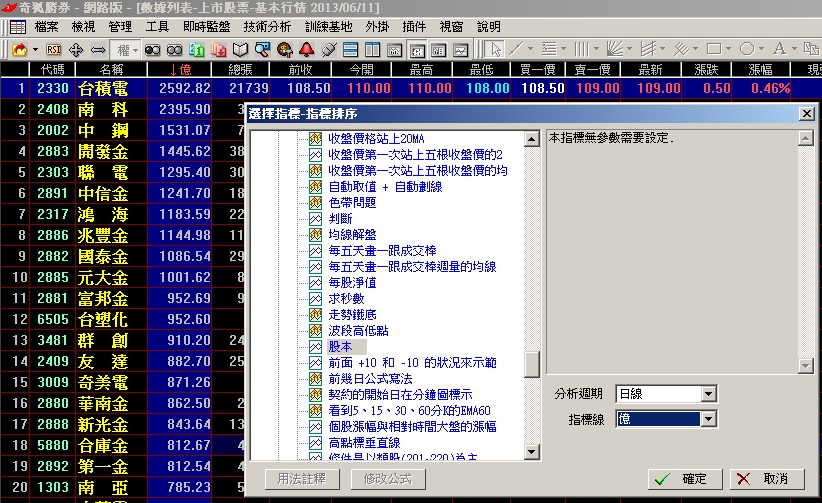The height and width of the screenshot is (503, 822).
Task: Click the open book toolbar icon
Action: (241, 50)
